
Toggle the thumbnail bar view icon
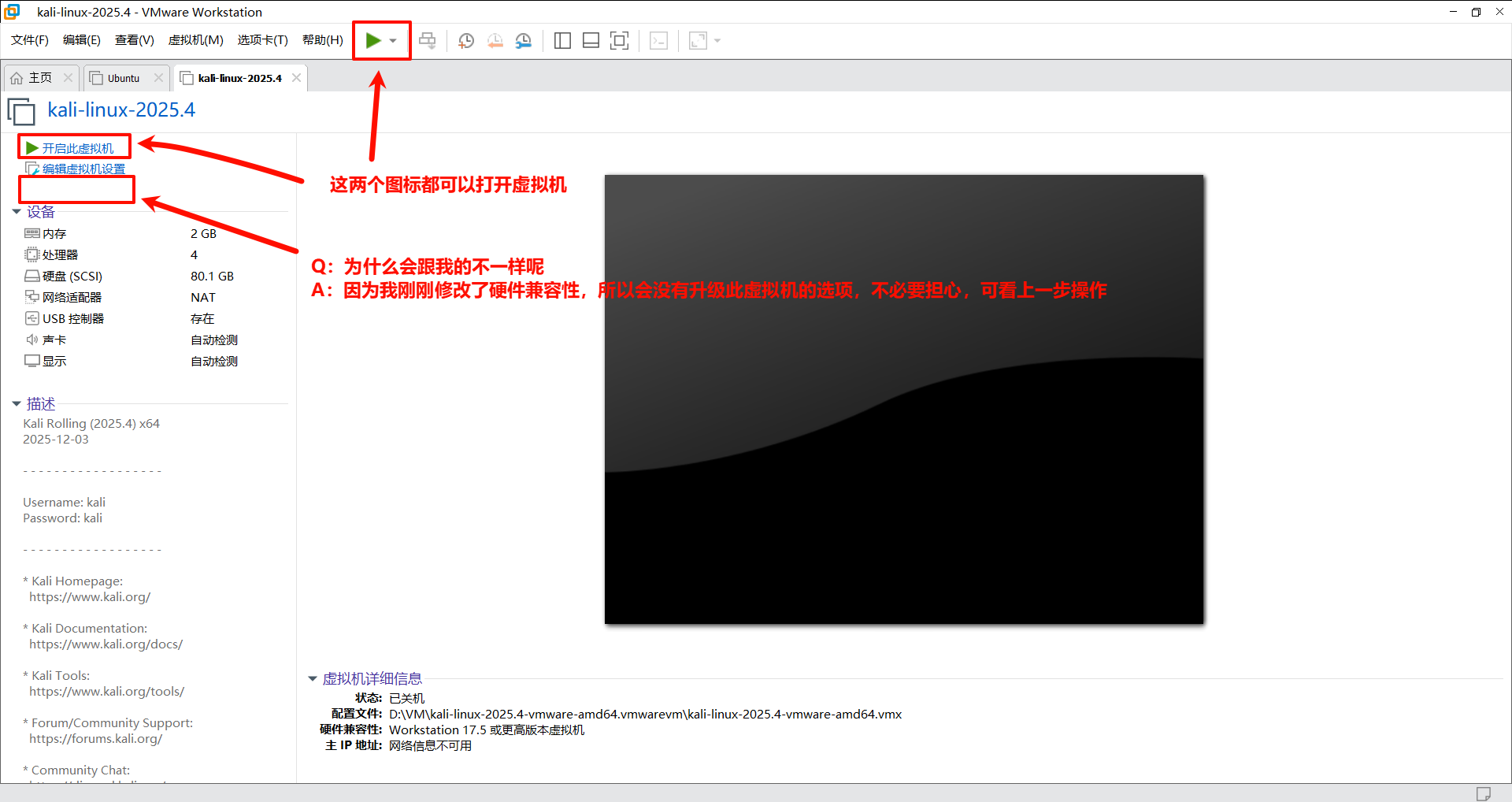pyautogui.click(x=591, y=41)
